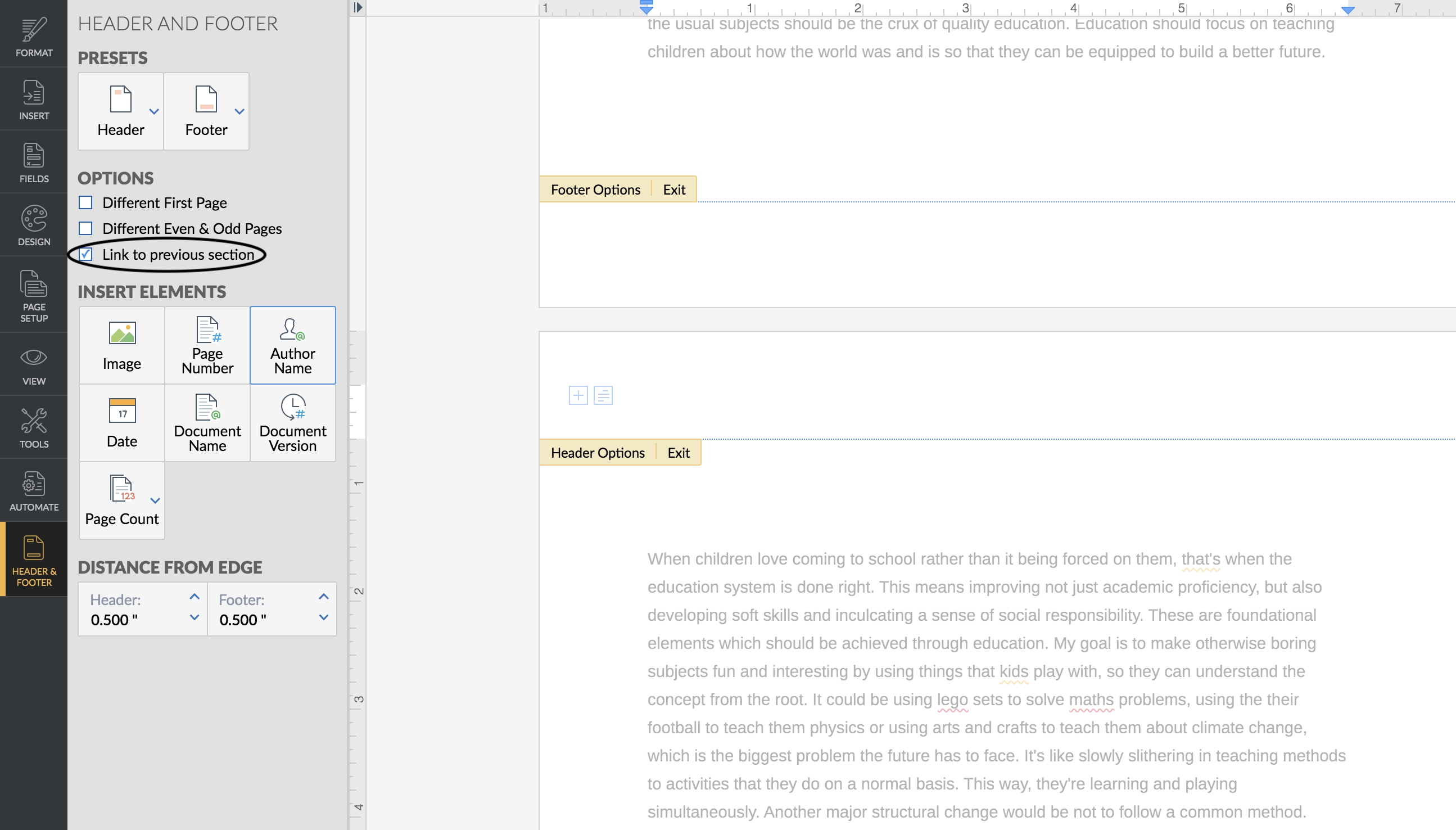Collapse the side panel arrow icon
This screenshot has width=1456, height=830.
358,7
